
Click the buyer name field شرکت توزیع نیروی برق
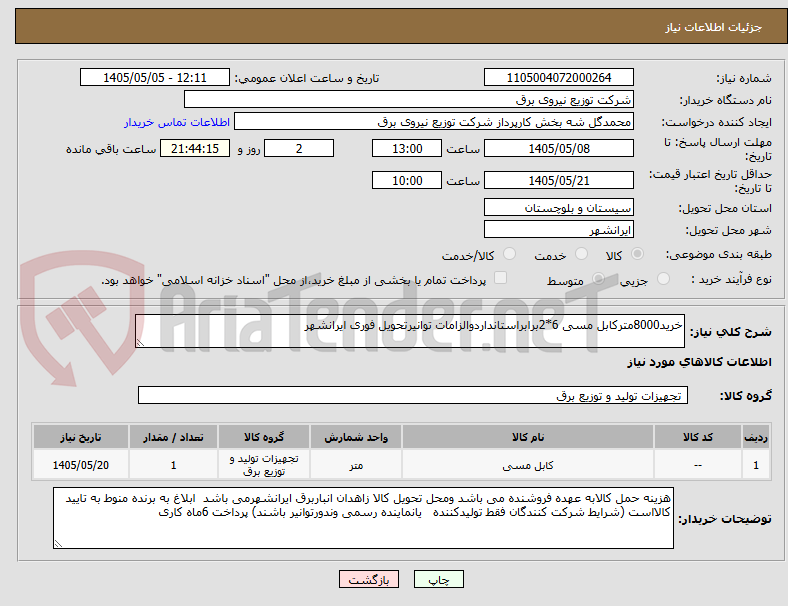point(409,99)
